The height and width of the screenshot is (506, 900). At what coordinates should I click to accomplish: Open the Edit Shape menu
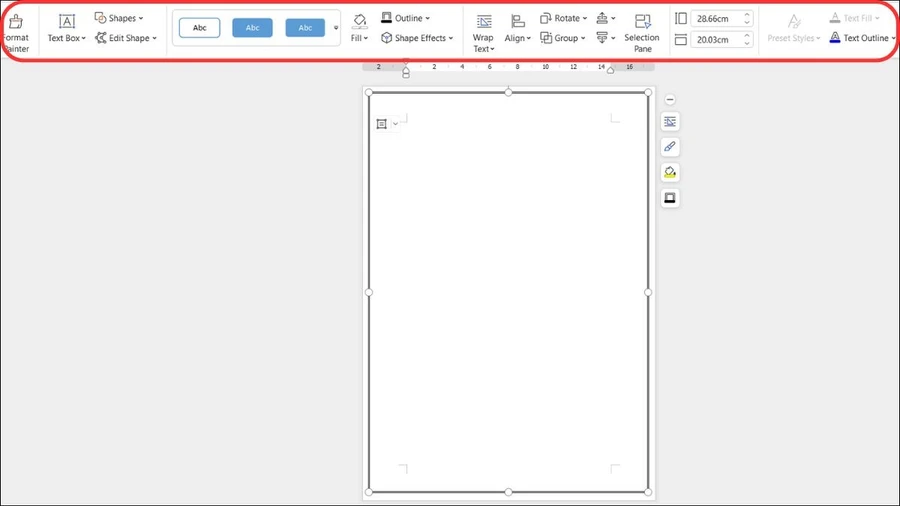click(x=126, y=38)
